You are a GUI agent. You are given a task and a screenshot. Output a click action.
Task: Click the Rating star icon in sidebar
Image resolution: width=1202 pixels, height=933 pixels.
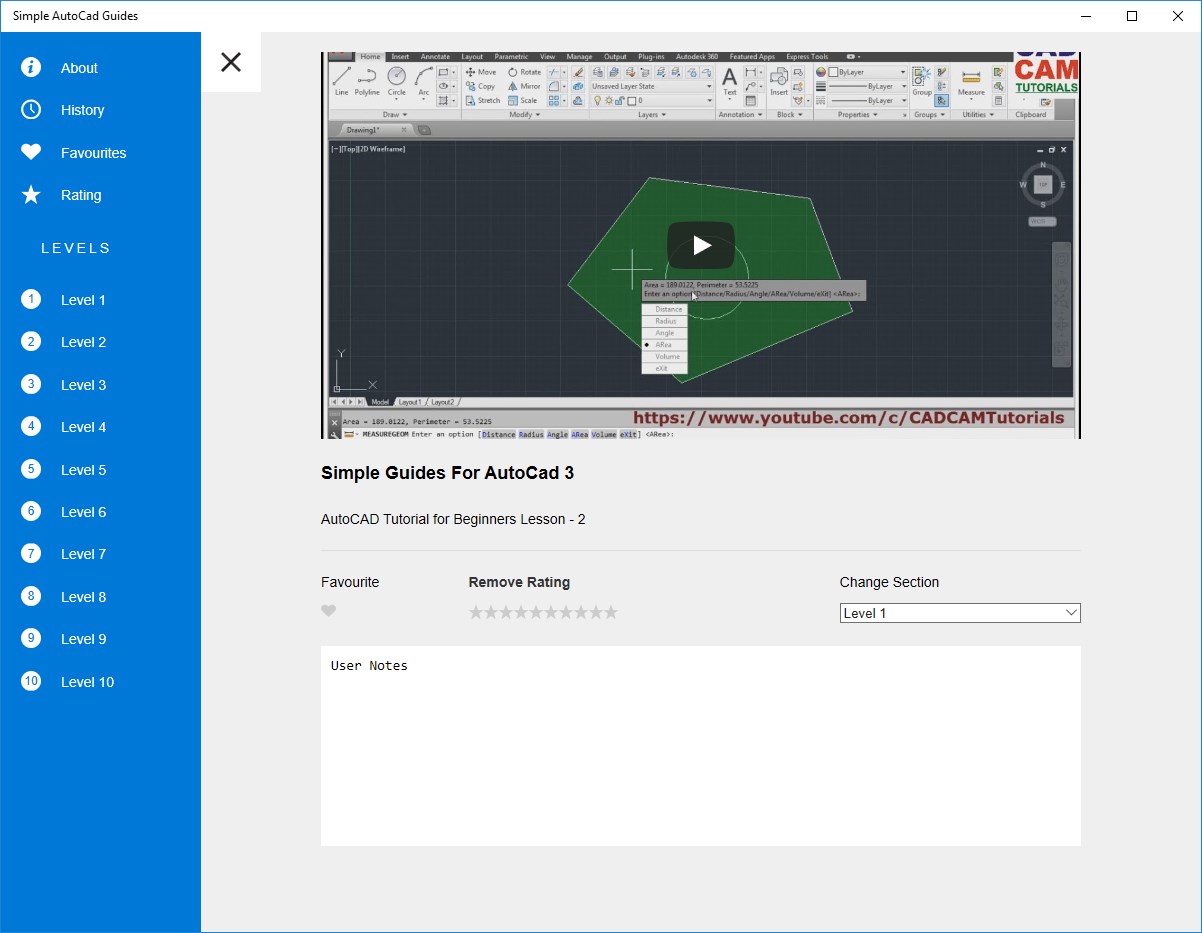[x=31, y=195]
